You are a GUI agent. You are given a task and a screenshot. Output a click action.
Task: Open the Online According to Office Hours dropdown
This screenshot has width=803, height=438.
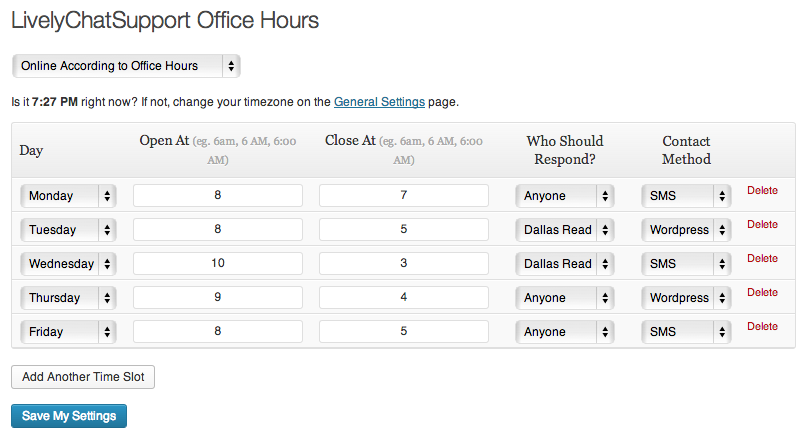(126, 66)
